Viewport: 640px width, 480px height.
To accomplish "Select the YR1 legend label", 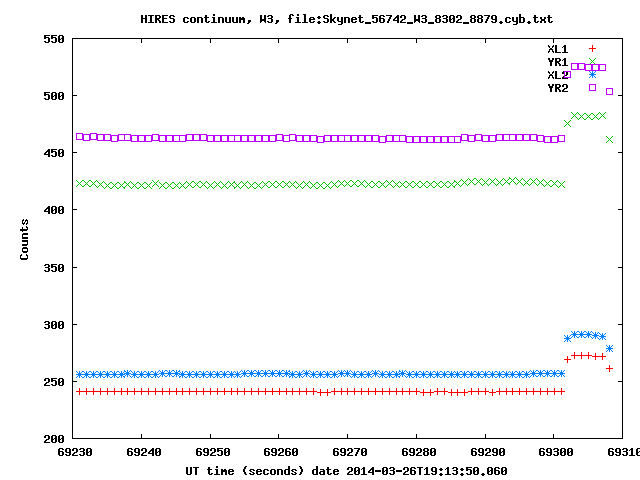I will (558, 62).
